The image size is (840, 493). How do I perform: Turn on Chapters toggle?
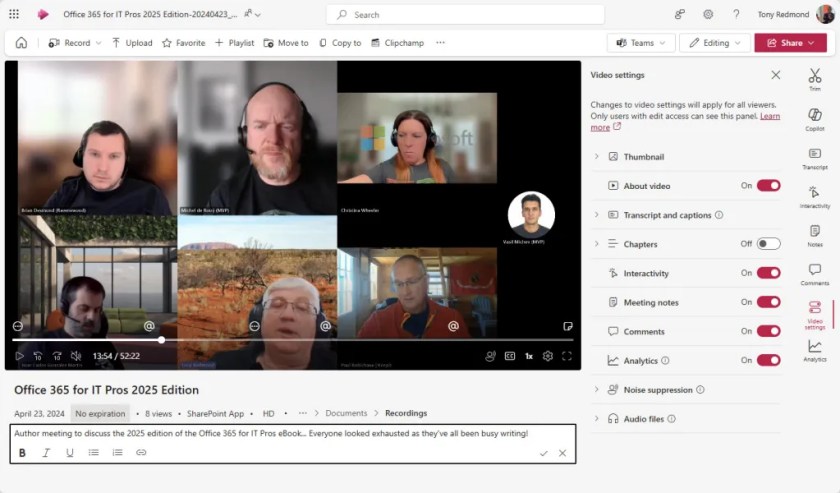point(768,244)
